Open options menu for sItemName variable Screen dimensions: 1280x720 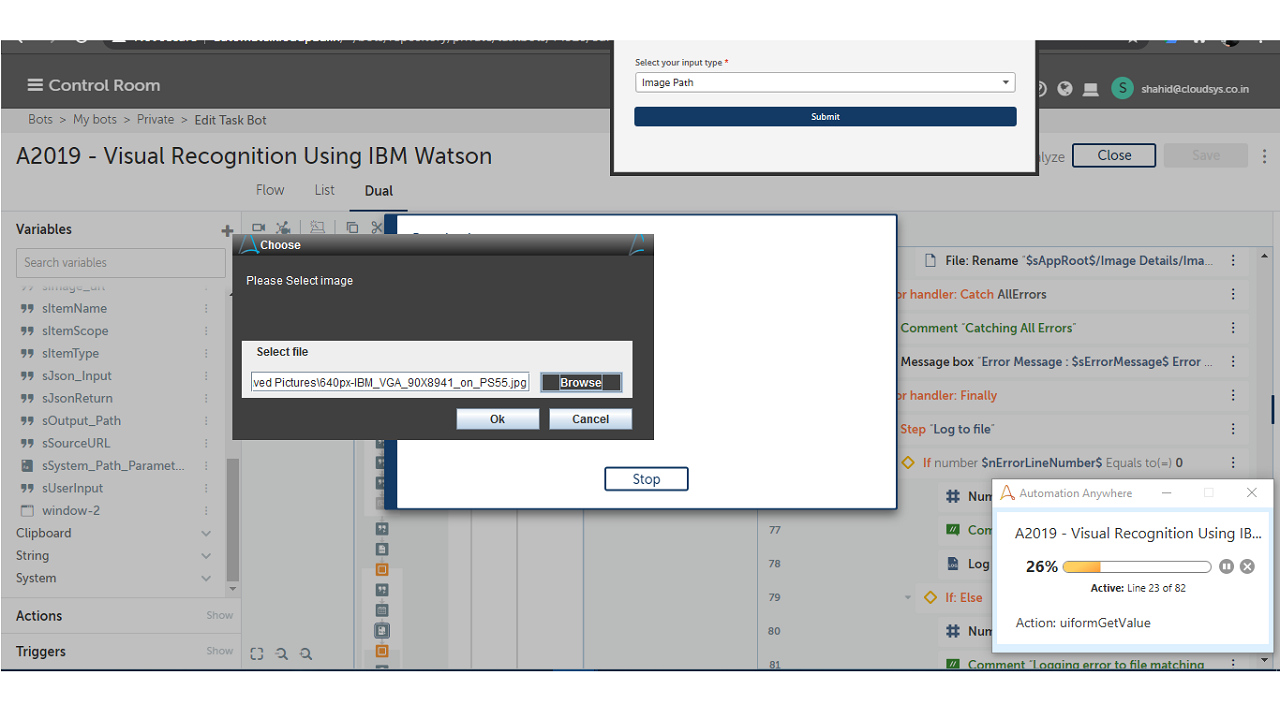[207, 309]
